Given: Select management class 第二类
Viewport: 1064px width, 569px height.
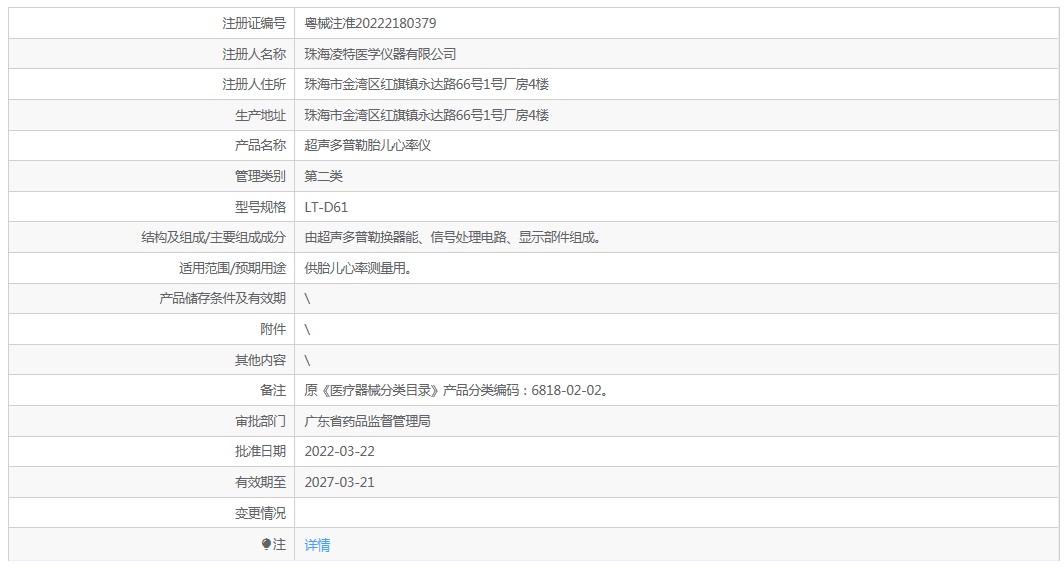Looking at the screenshot, I should (x=323, y=176).
